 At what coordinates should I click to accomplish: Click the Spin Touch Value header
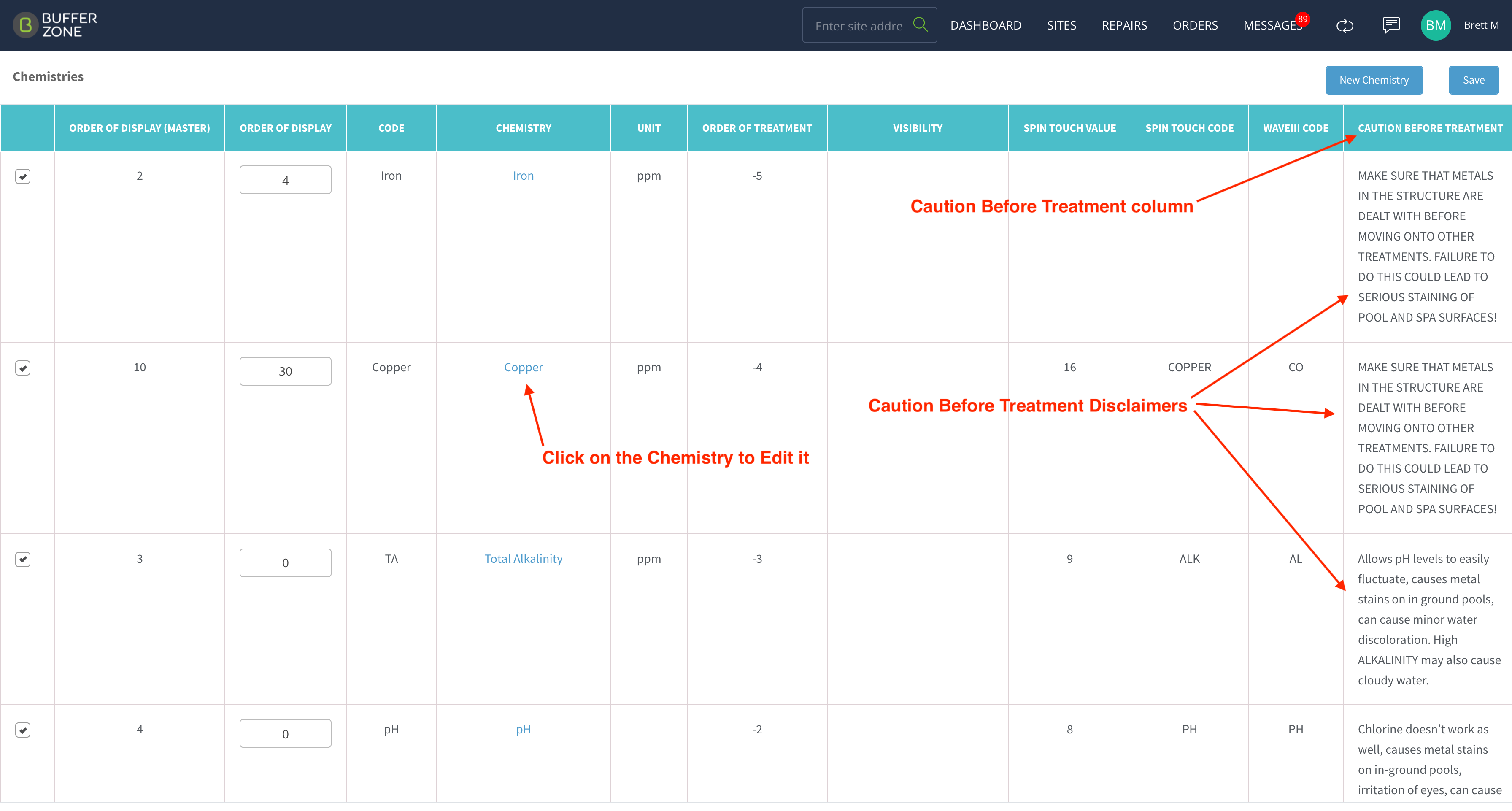pyautogui.click(x=1069, y=128)
